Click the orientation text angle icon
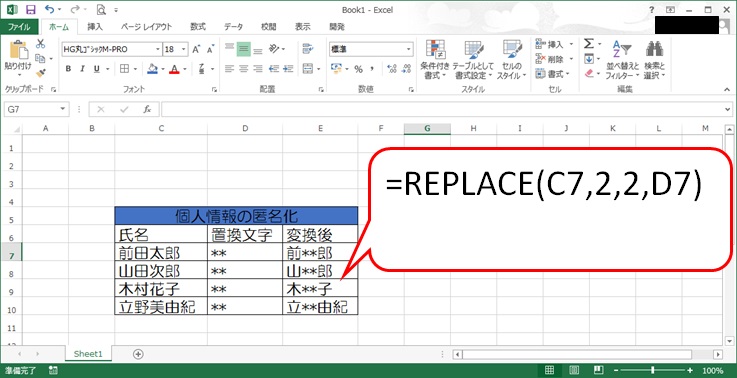737x378 pixels. (x=274, y=48)
